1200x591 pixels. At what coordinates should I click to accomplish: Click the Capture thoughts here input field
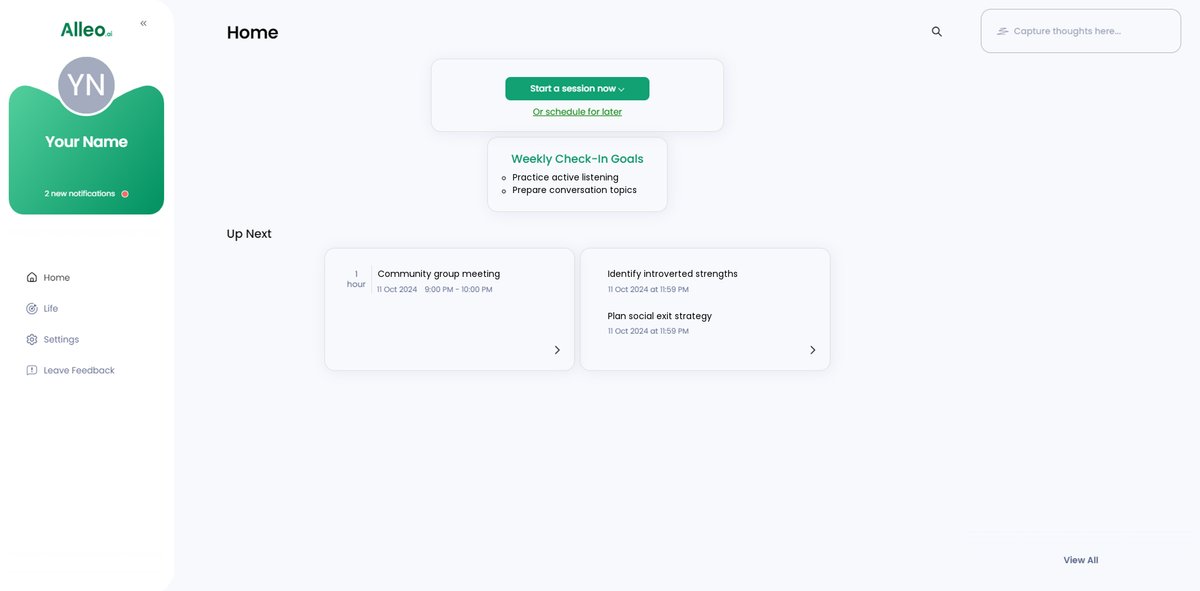point(1080,31)
